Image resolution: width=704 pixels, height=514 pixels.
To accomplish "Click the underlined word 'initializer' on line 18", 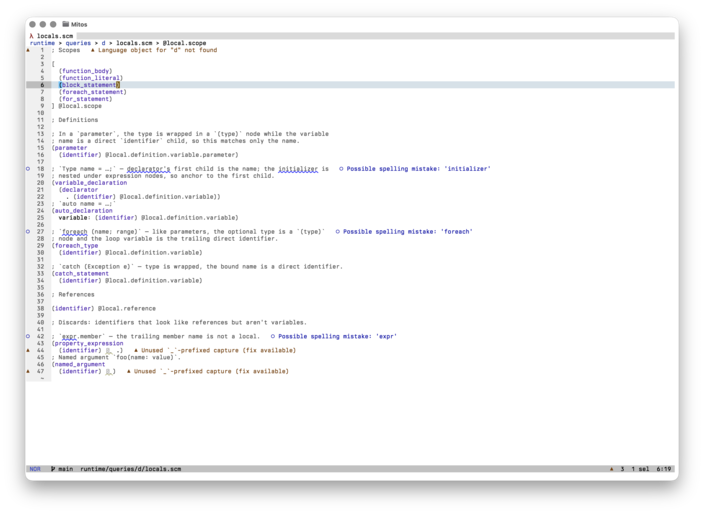I will tap(298, 169).
